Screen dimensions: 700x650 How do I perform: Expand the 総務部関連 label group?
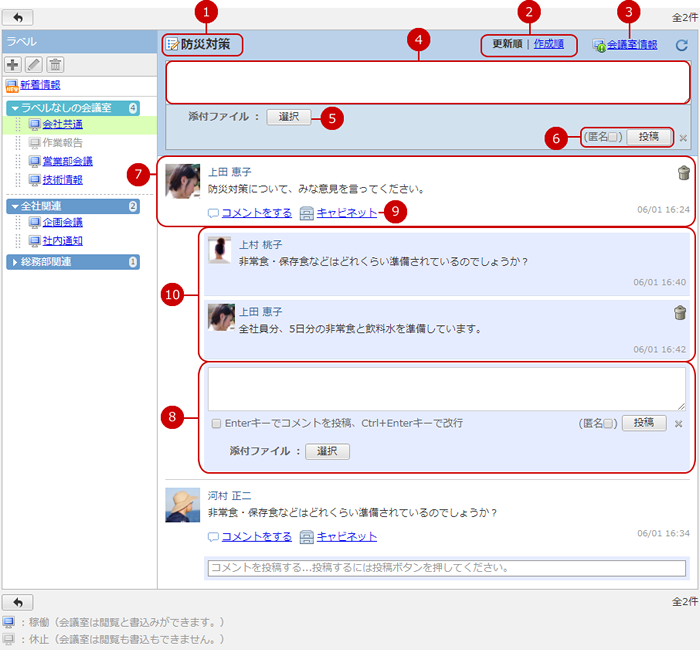click(14, 262)
